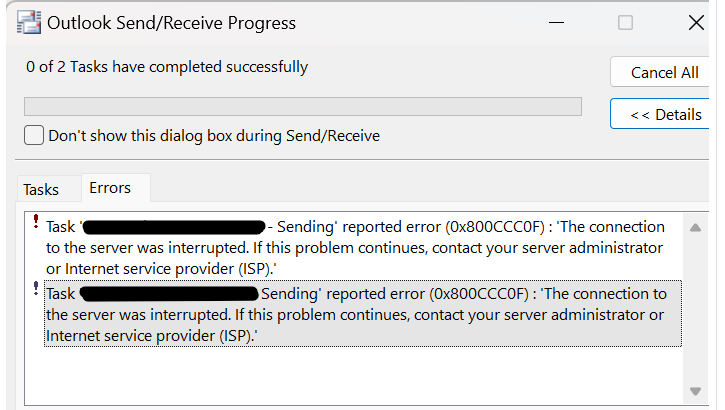This screenshot has width=725, height=410.
Task: Enable "Don't show this dialog box" checkbox
Action: pyautogui.click(x=34, y=135)
